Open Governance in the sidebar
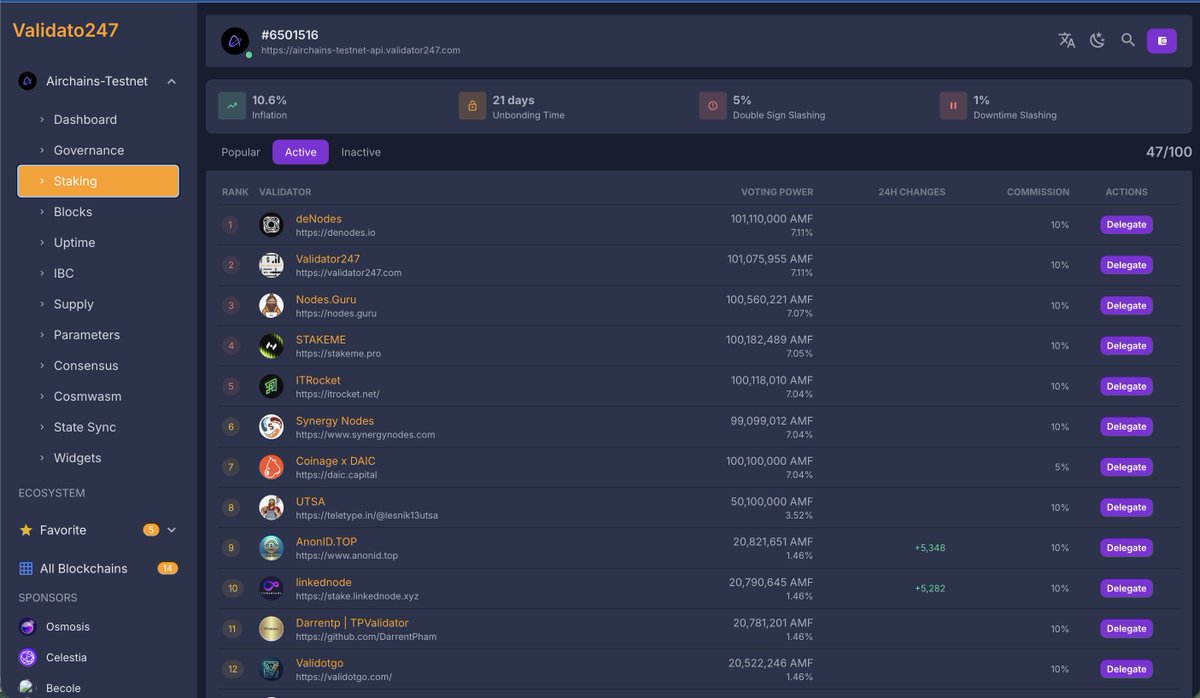 [98, 150]
